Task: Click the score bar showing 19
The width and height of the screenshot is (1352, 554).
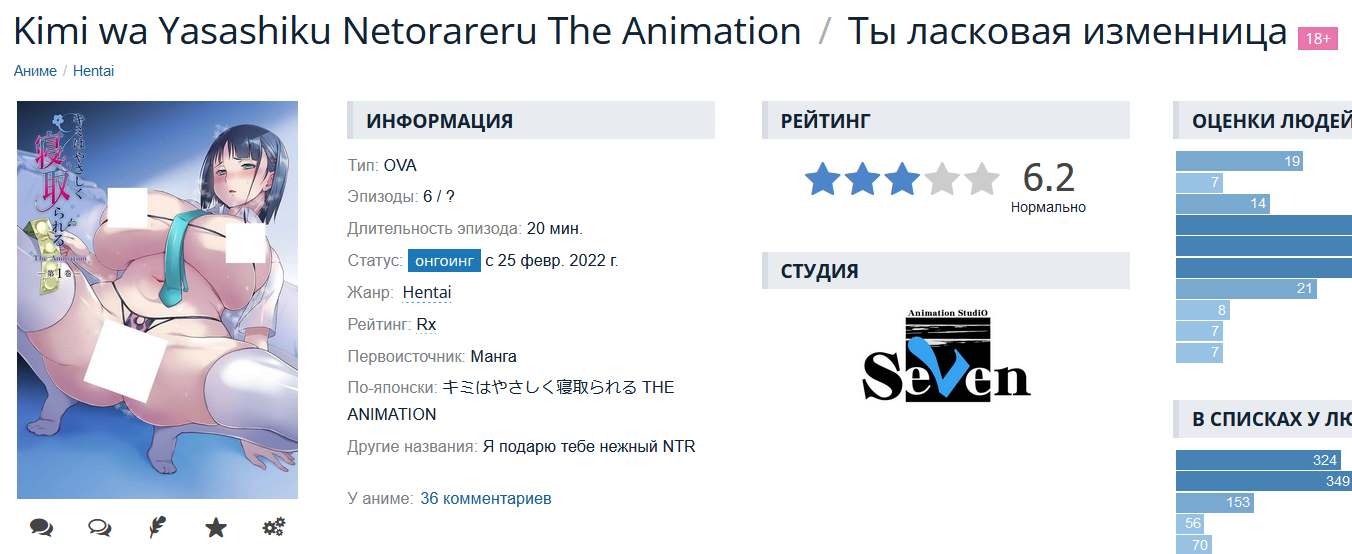Action: pos(1239,161)
